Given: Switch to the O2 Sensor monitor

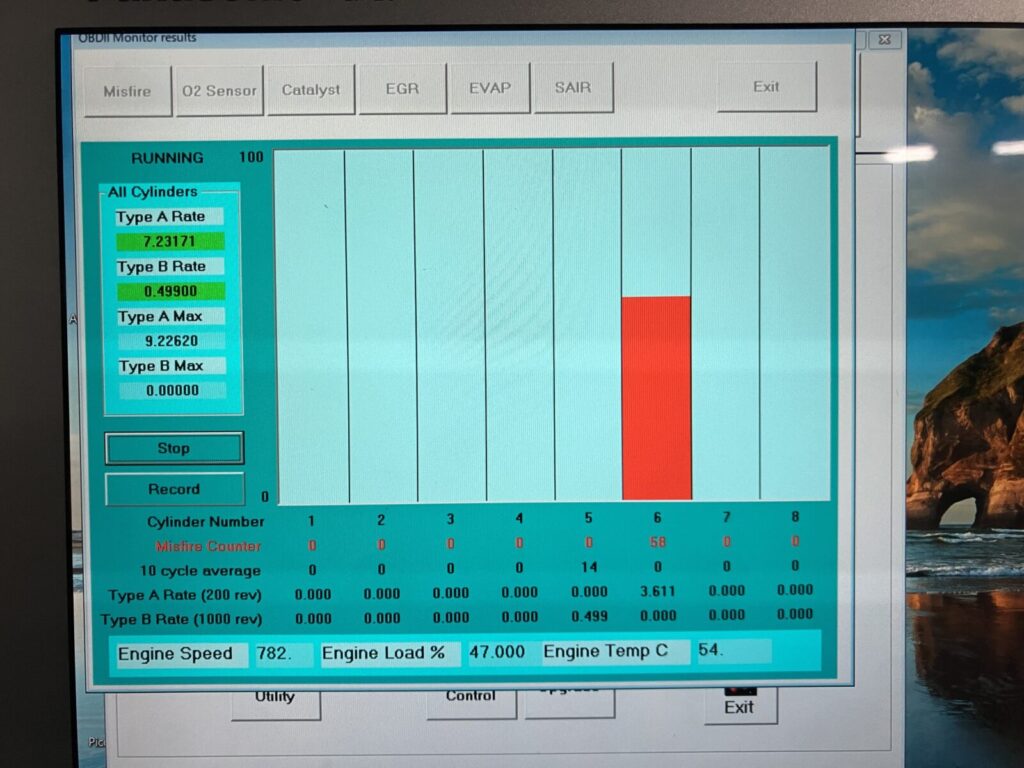Looking at the screenshot, I should (219, 91).
